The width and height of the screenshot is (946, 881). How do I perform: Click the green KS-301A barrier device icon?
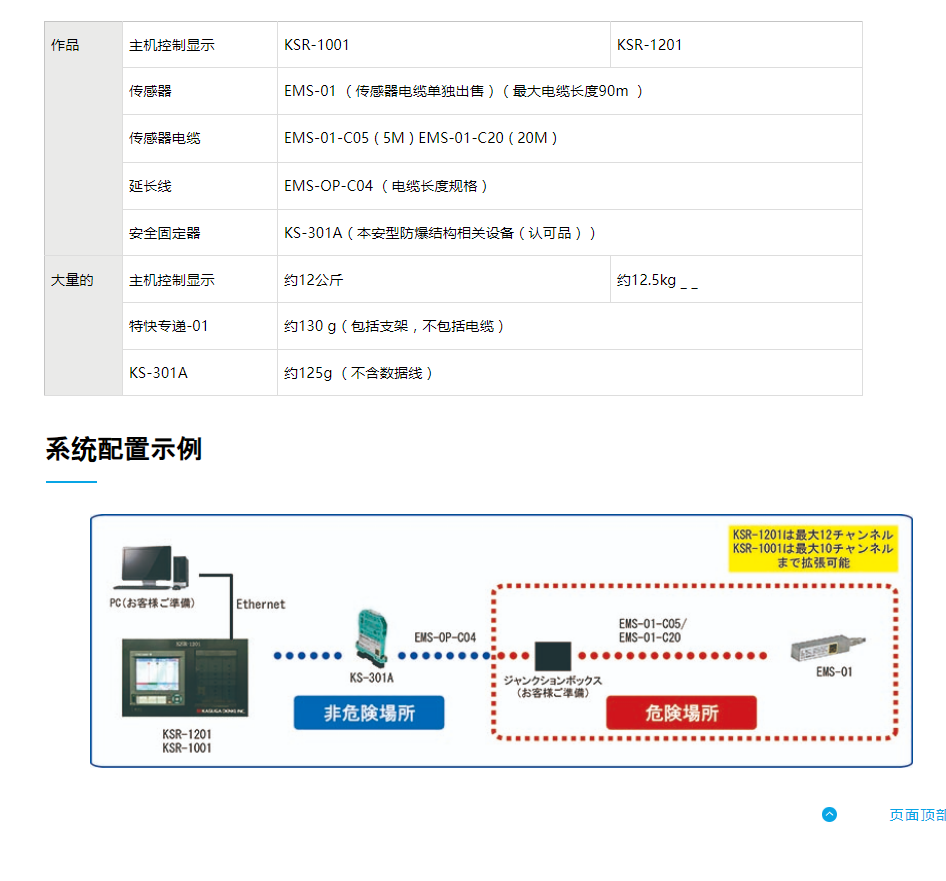click(x=369, y=639)
